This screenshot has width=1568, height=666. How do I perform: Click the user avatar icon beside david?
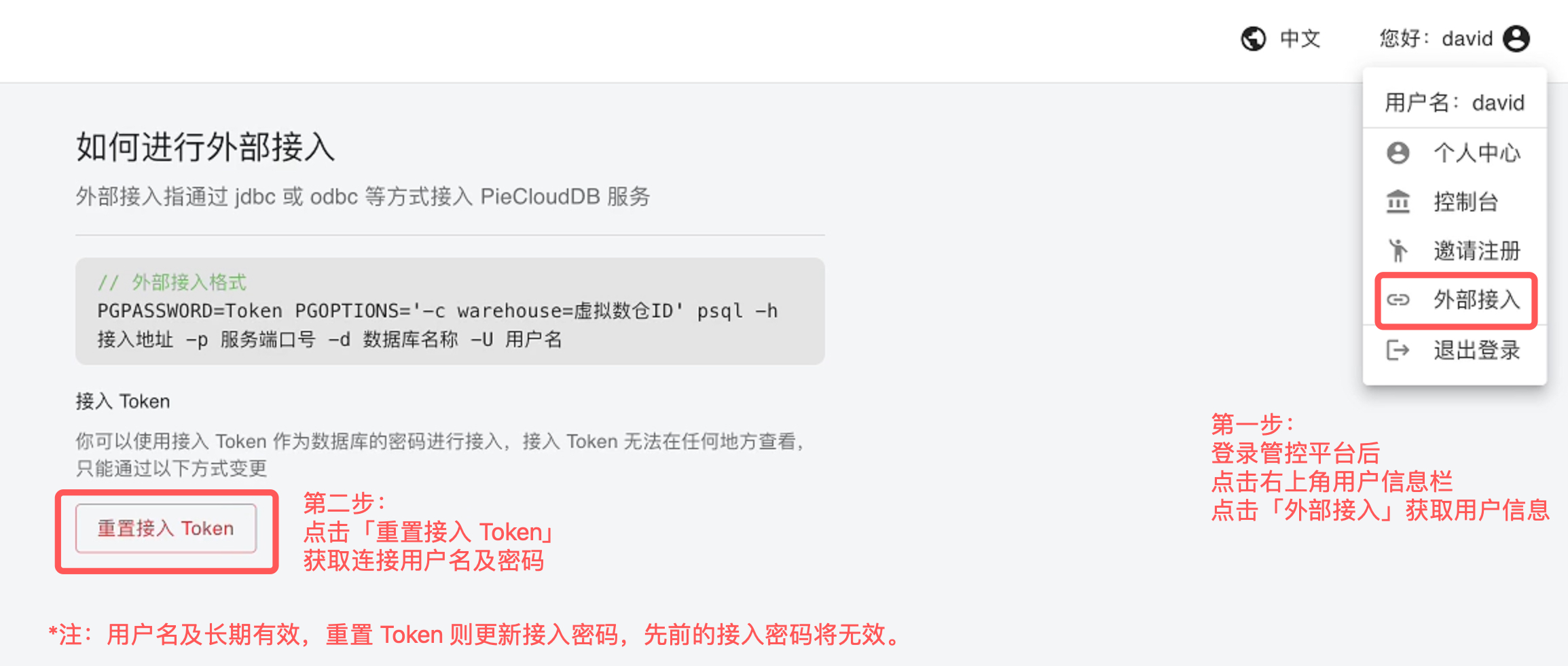coord(1516,39)
